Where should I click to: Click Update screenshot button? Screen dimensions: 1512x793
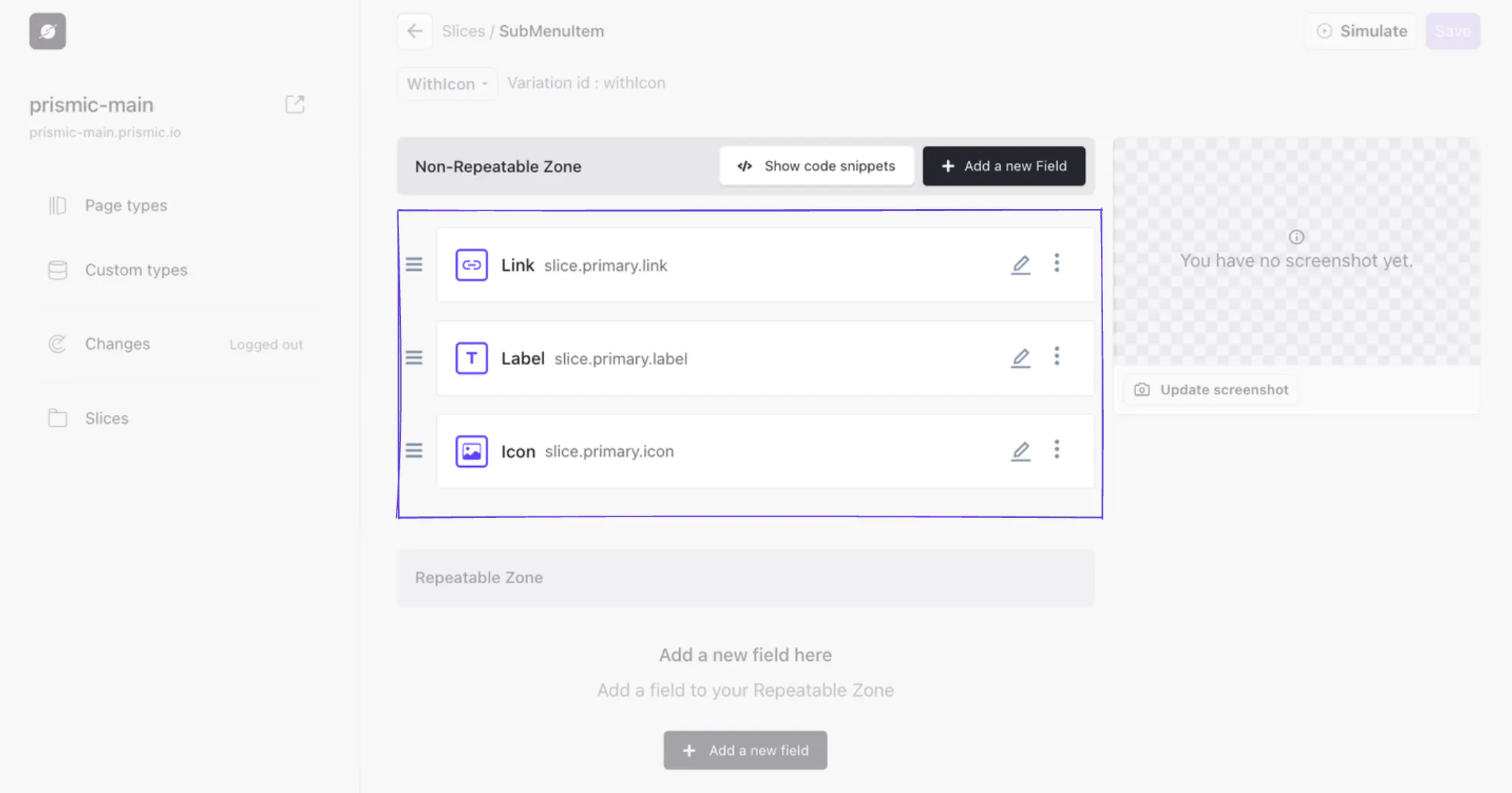coord(1212,389)
